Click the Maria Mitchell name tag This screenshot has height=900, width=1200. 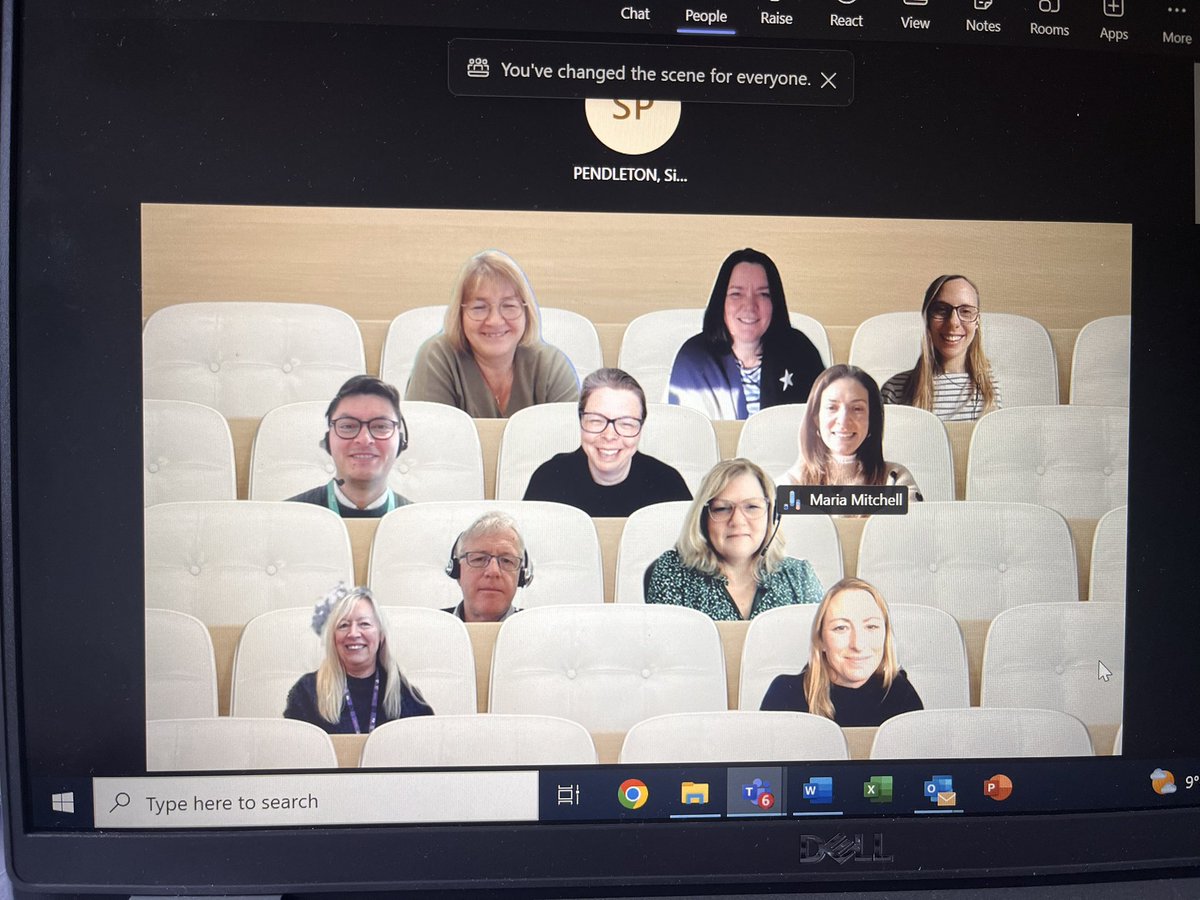[x=857, y=500]
